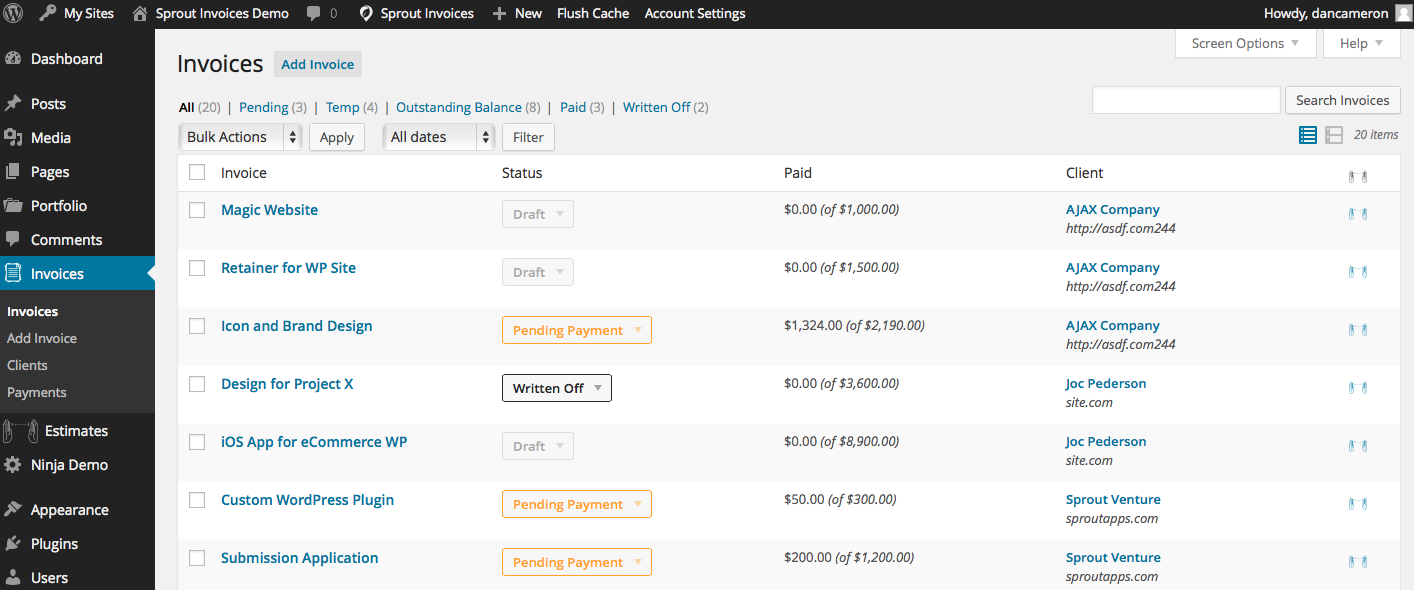The image size is (1414, 590).
Task: Open the Written Off status dropdown
Action: (x=556, y=388)
